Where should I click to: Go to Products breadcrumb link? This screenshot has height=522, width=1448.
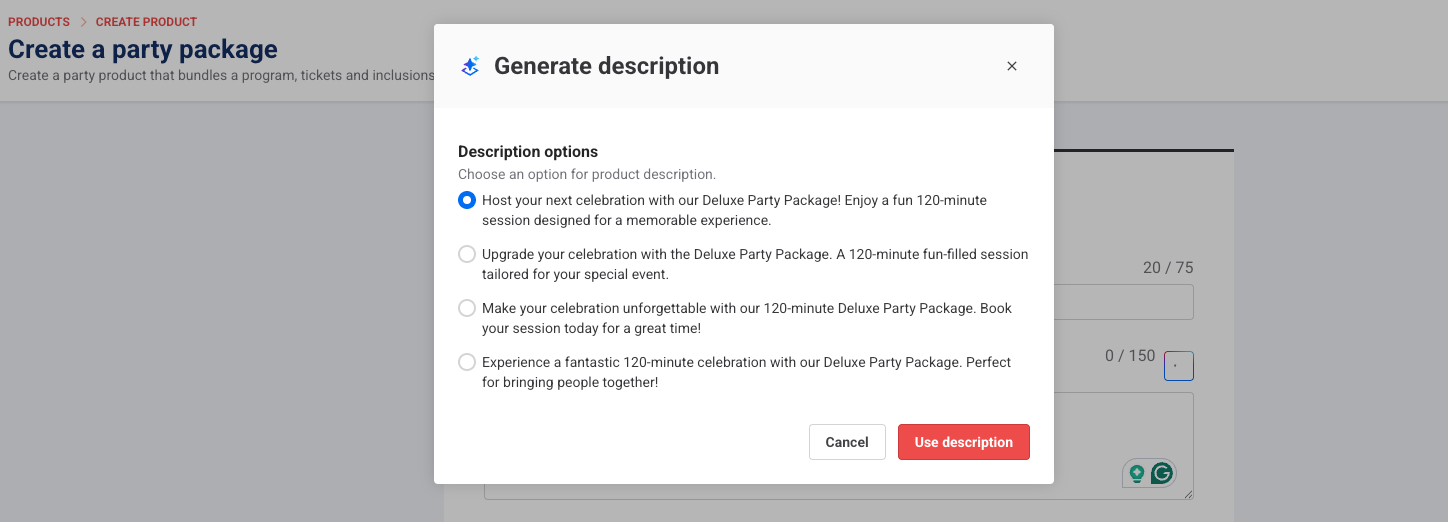(39, 22)
